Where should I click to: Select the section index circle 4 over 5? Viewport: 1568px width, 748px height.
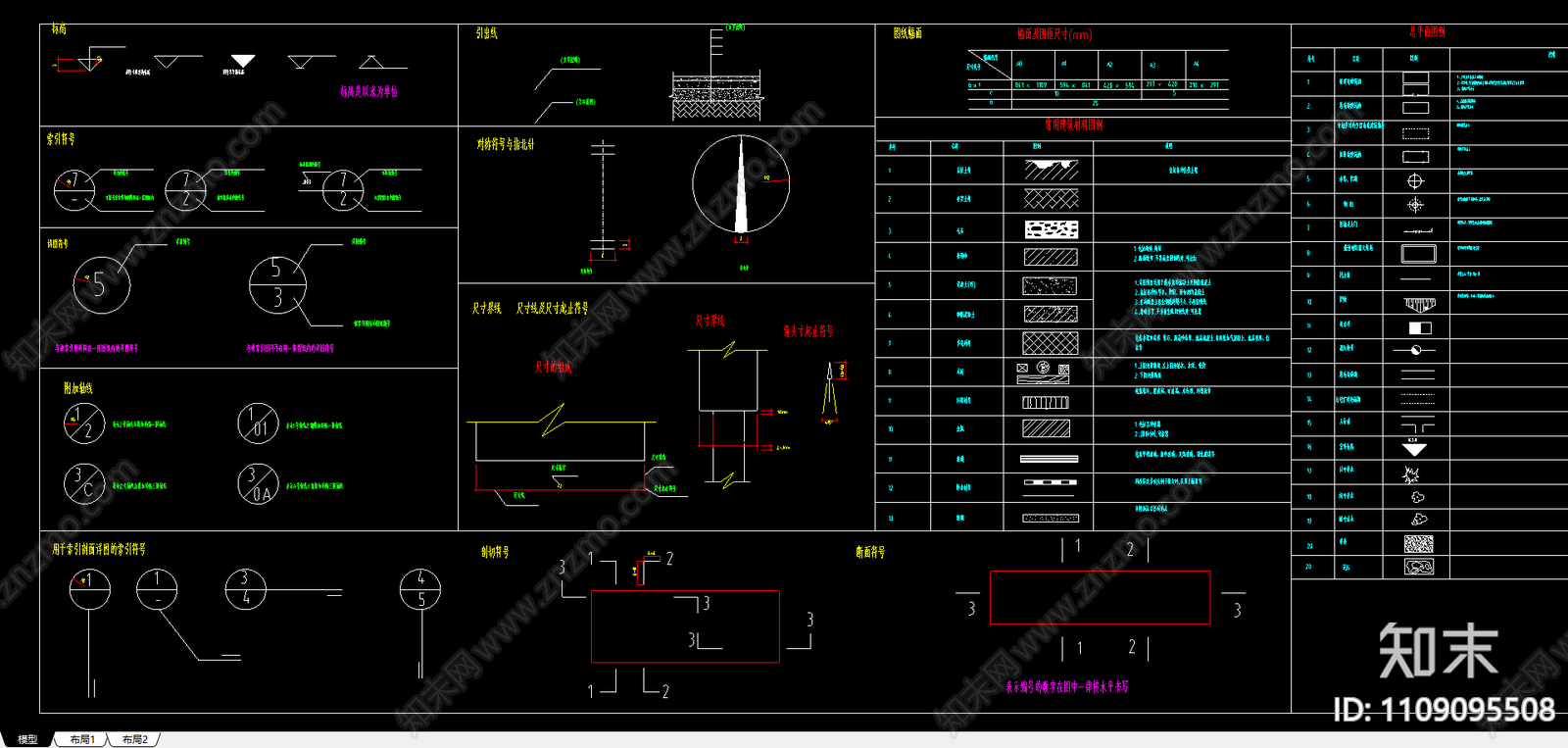coord(420,589)
